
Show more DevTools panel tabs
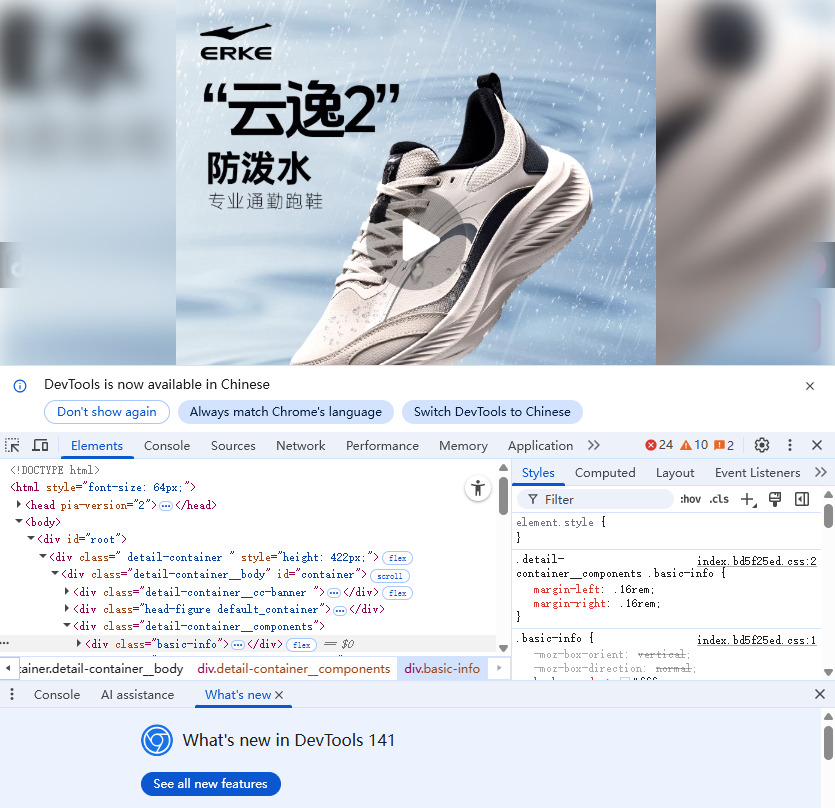[x=594, y=445]
